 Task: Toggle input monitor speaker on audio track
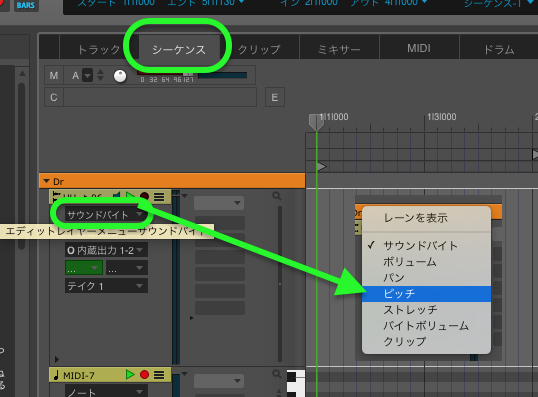point(116,196)
